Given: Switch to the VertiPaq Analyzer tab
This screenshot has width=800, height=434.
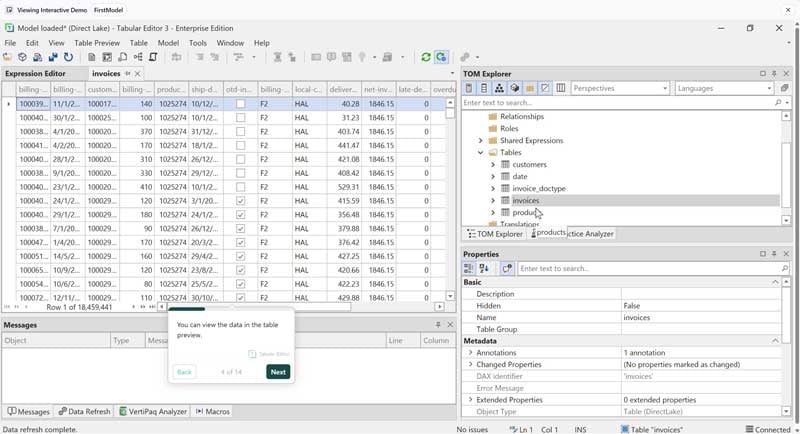Looking at the screenshot, I should coord(153,411).
